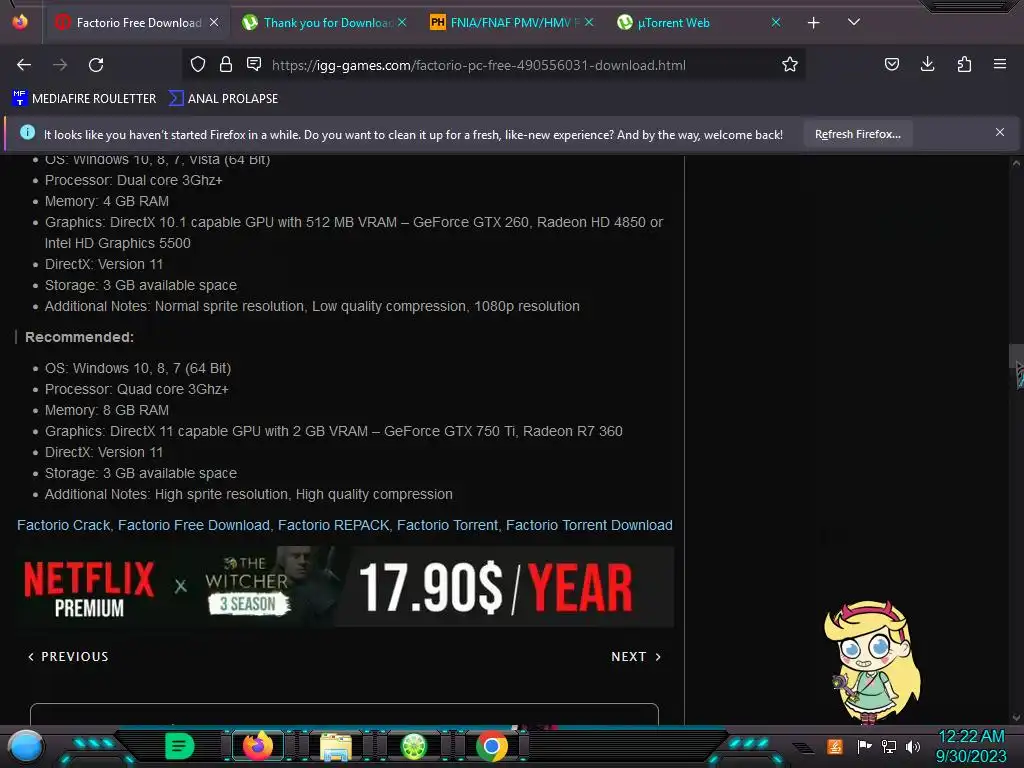The image size is (1024, 768).
Task: Click 'Memory: 8 GB RAM' text
Action: (106, 410)
